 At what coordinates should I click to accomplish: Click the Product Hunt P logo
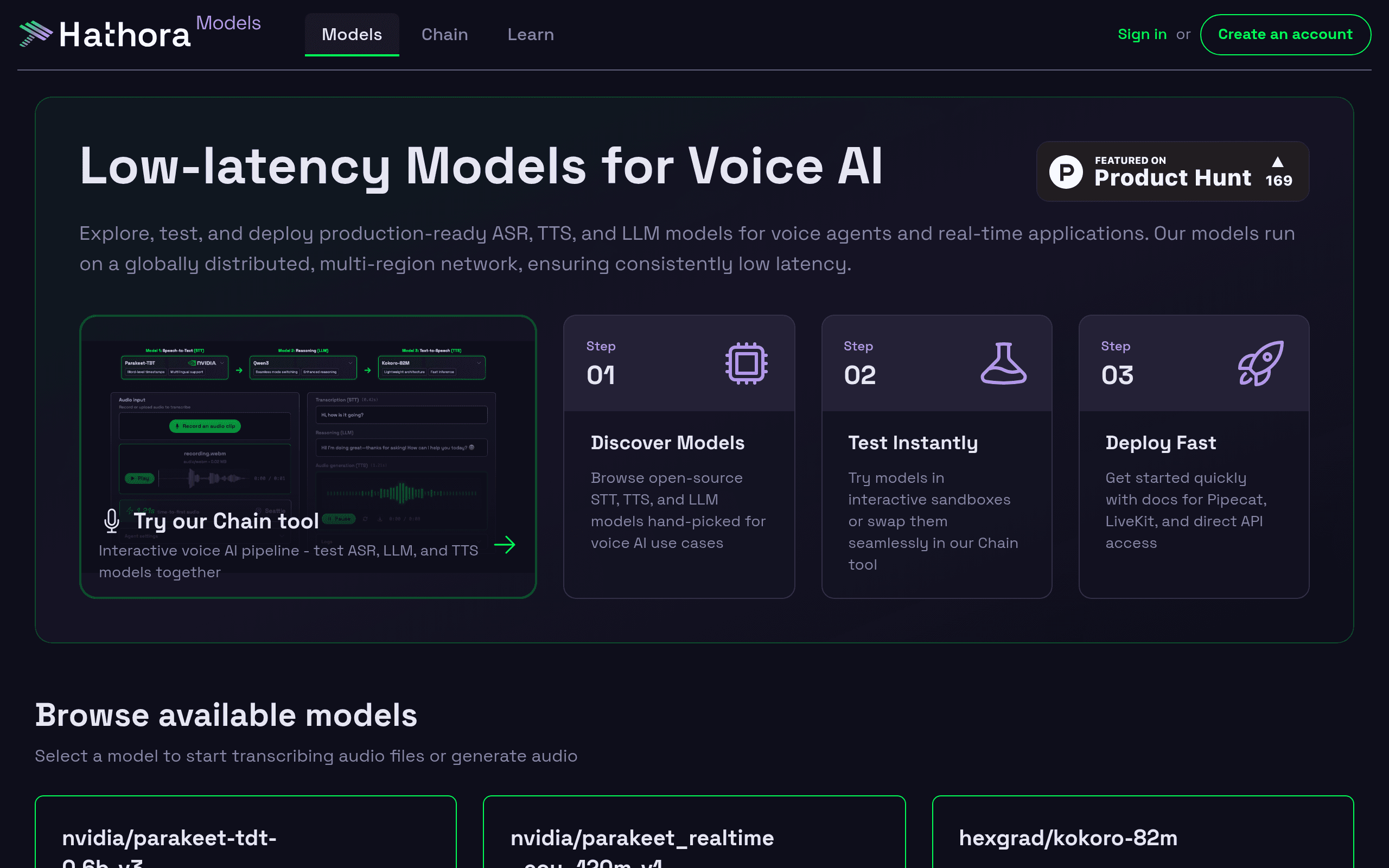click(x=1066, y=171)
